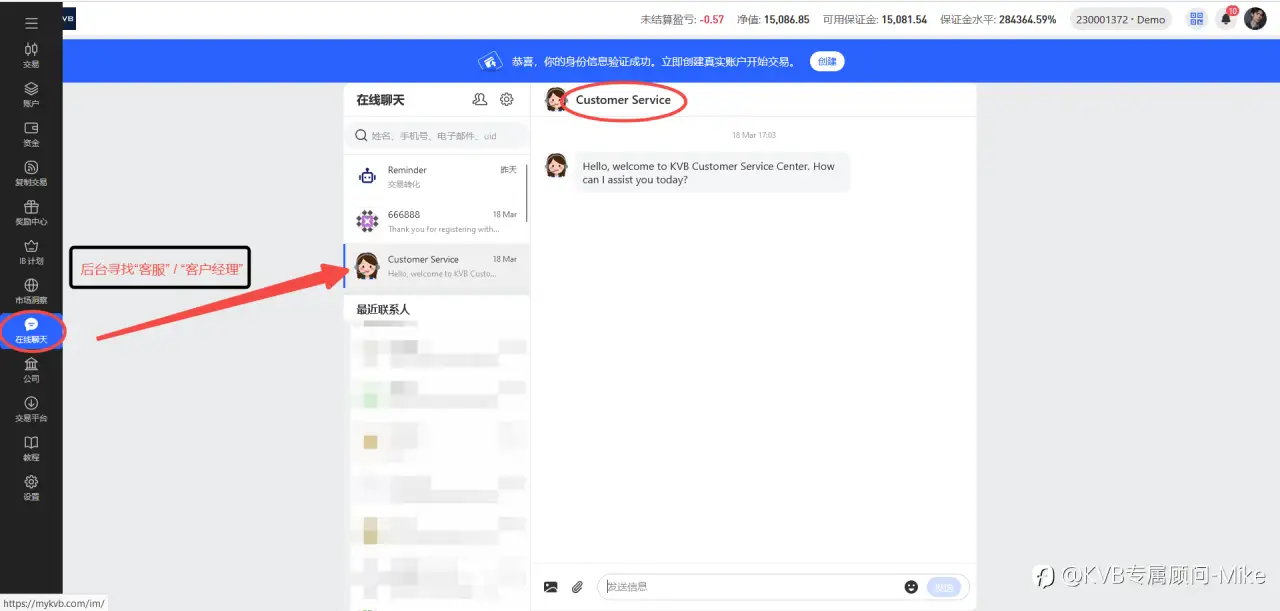Click the 最近联系人 heading

[x=383, y=310]
